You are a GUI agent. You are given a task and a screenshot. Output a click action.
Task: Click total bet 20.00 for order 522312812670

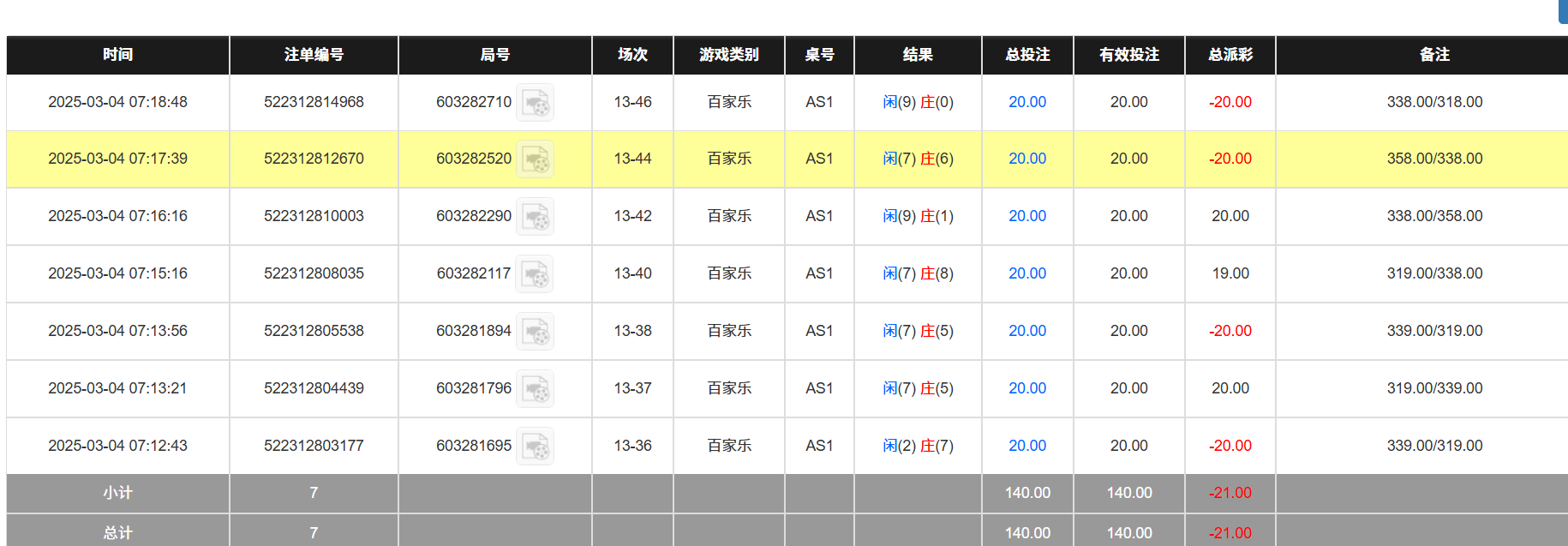tap(1026, 159)
